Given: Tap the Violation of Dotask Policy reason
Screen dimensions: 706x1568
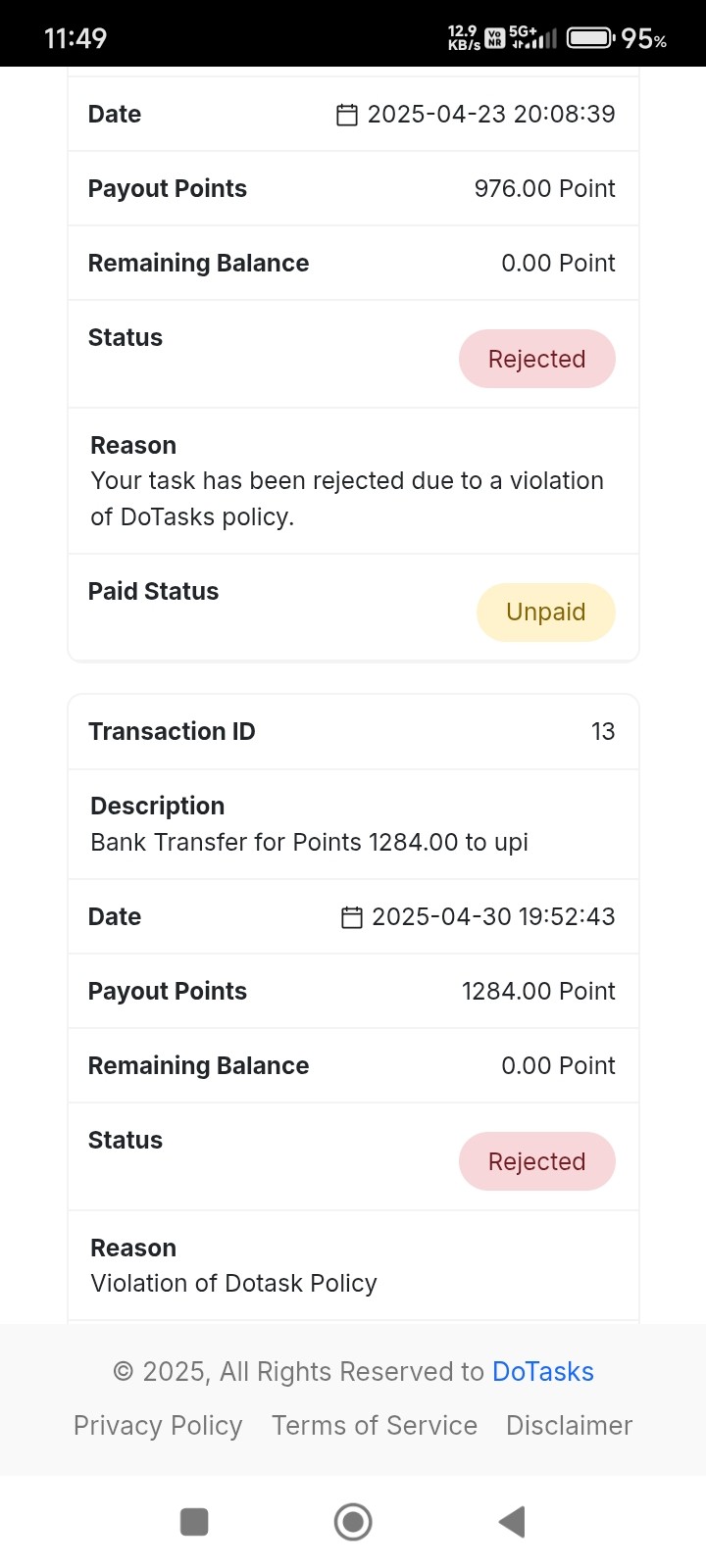Looking at the screenshot, I should 234,1283.
